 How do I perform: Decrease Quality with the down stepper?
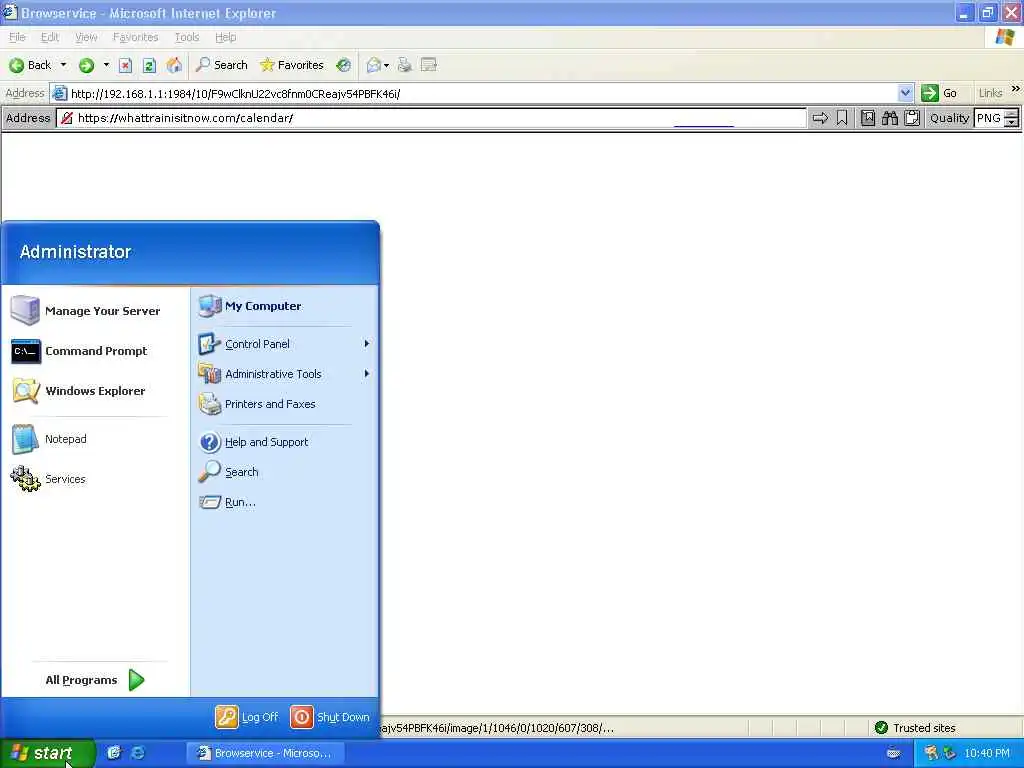point(1012,123)
